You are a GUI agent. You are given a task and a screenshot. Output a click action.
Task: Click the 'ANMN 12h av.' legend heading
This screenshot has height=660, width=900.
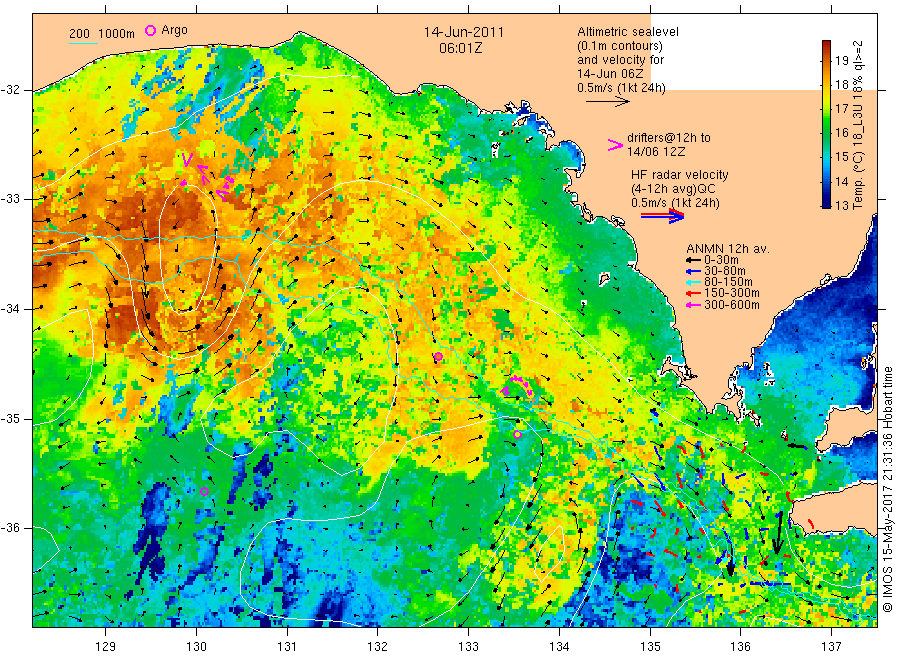tap(728, 249)
